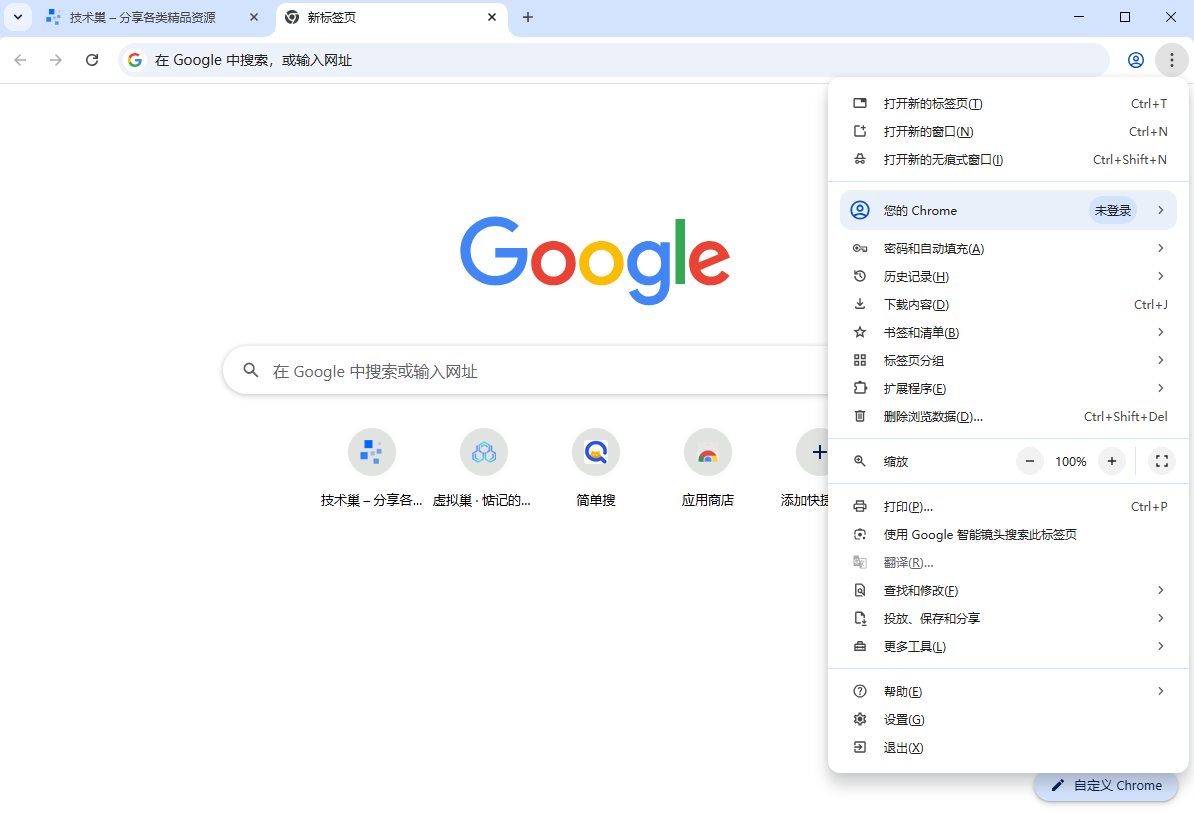Open a new tab with the plus button
The height and width of the screenshot is (813, 1194).
click(x=528, y=17)
